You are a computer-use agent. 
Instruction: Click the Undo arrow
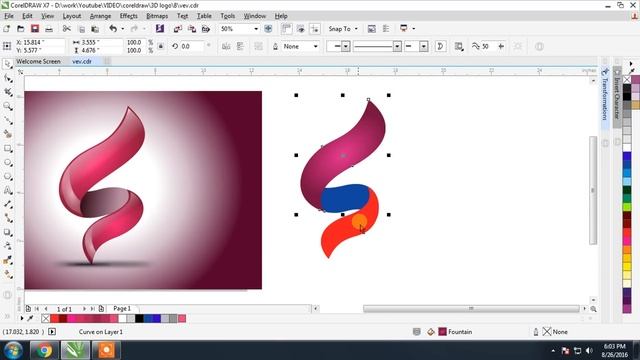pyautogui.click(x=113, y=29)
